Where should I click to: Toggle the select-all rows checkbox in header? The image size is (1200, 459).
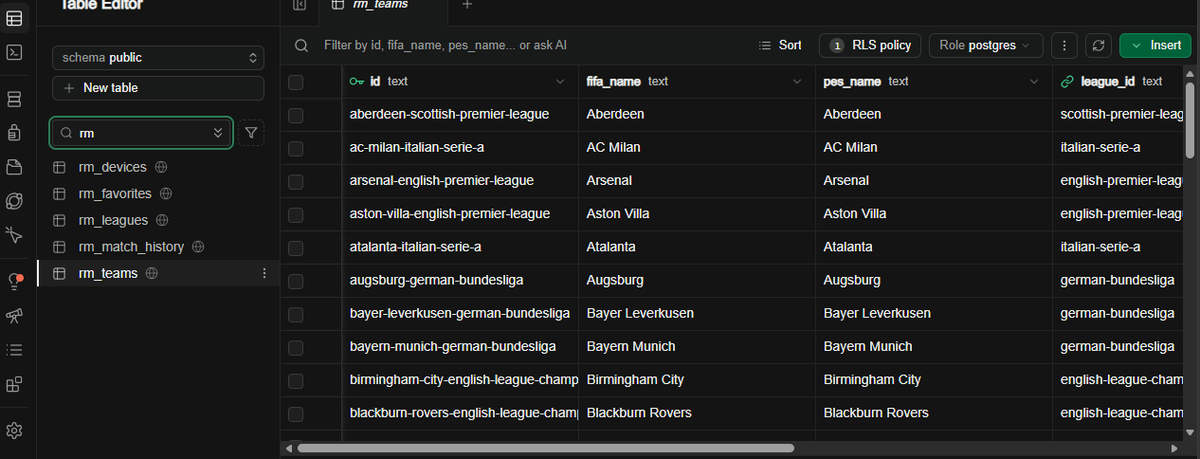click(x=295, y=82)
